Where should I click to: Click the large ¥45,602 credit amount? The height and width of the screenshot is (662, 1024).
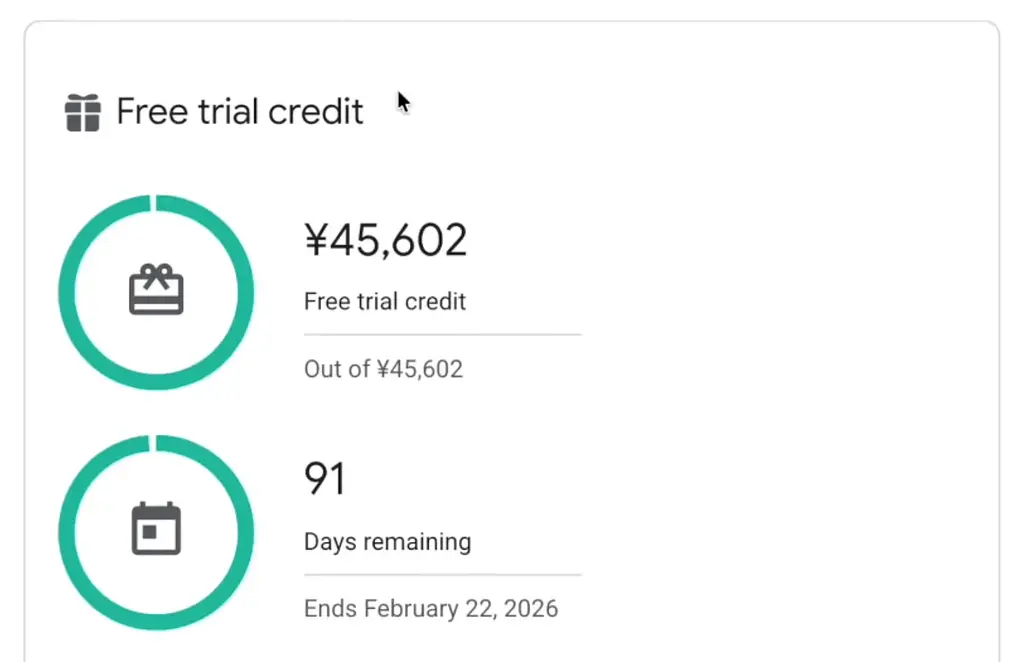pos(385,241)
